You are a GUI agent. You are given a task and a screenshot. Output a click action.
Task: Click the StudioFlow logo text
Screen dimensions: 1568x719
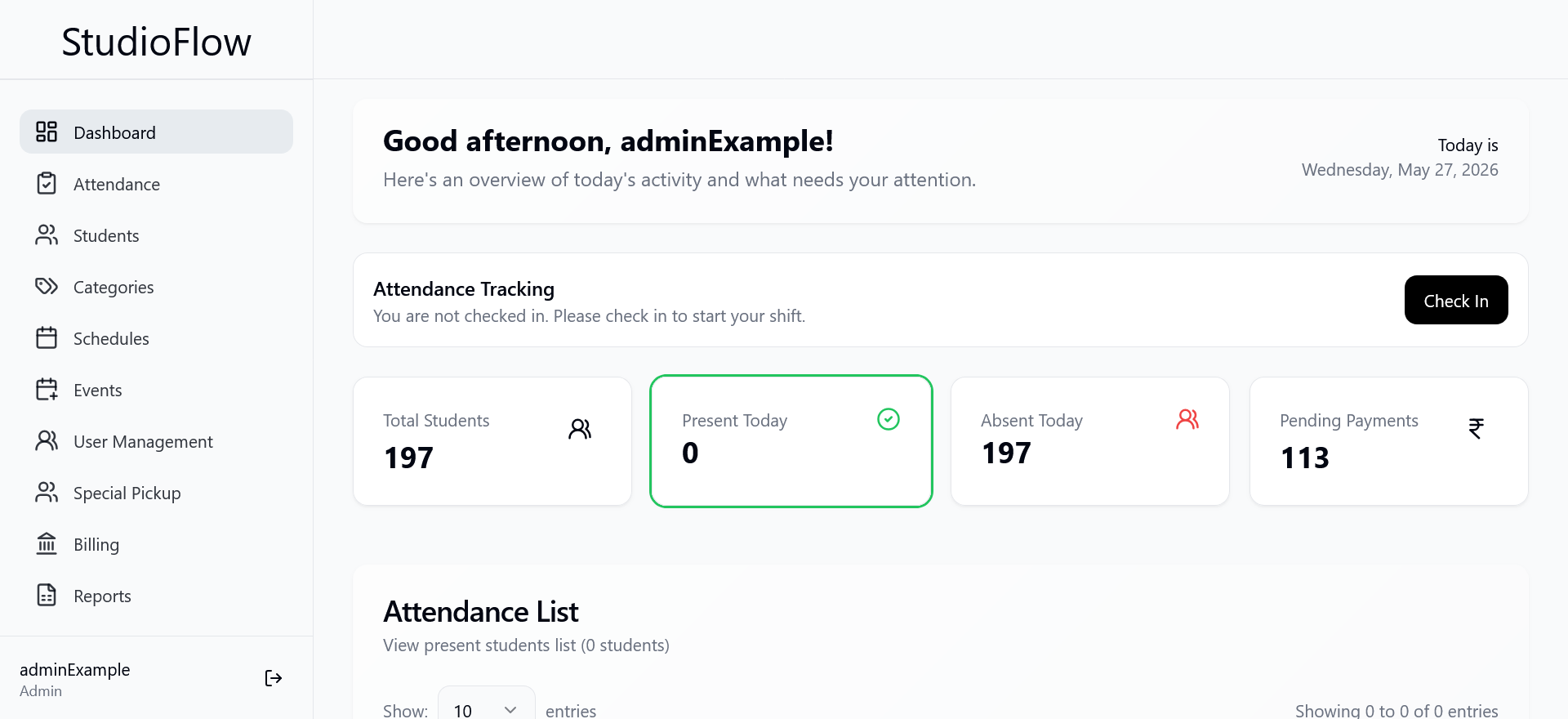point(156,42)
